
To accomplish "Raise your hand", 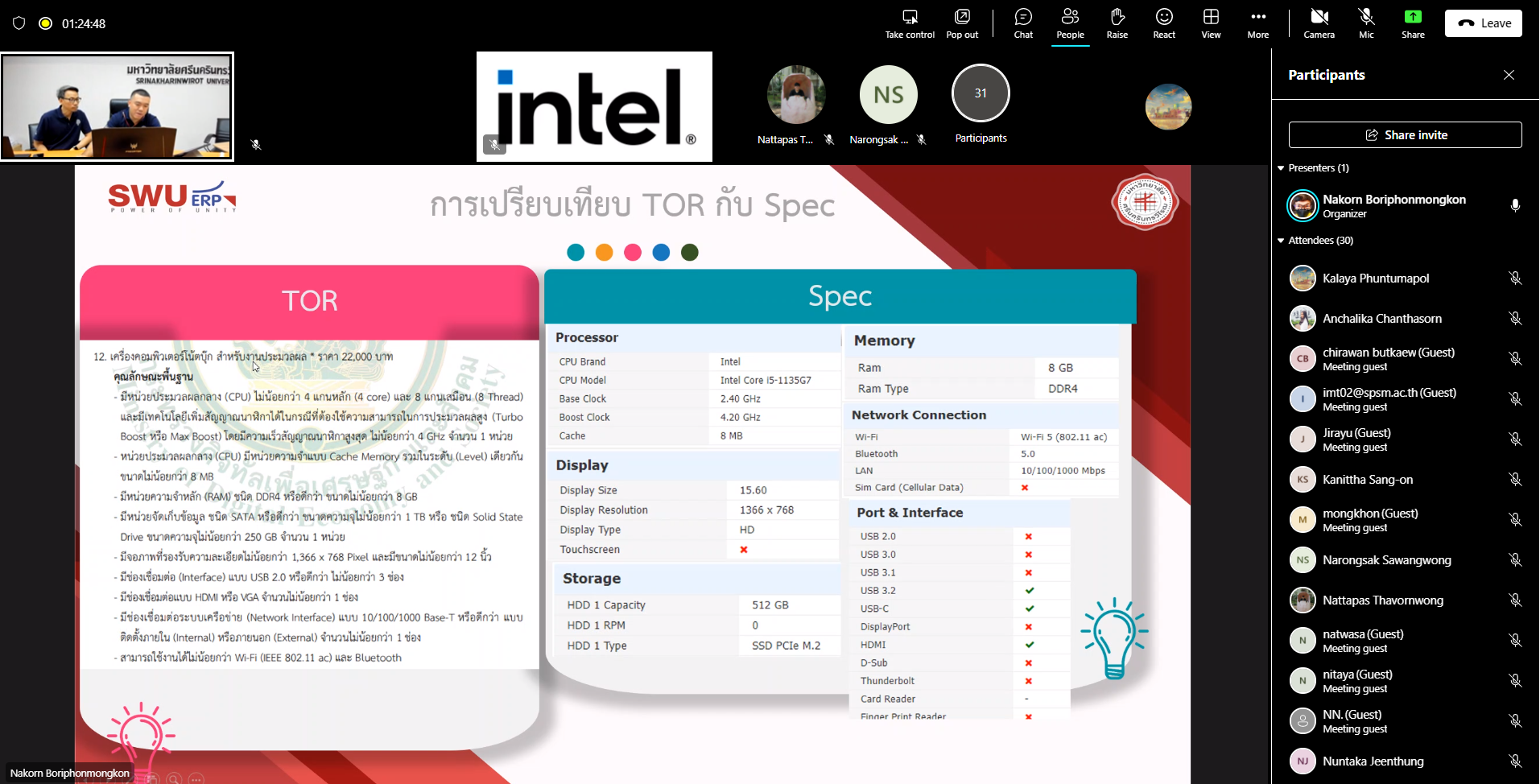I will tap(1117, 18).
